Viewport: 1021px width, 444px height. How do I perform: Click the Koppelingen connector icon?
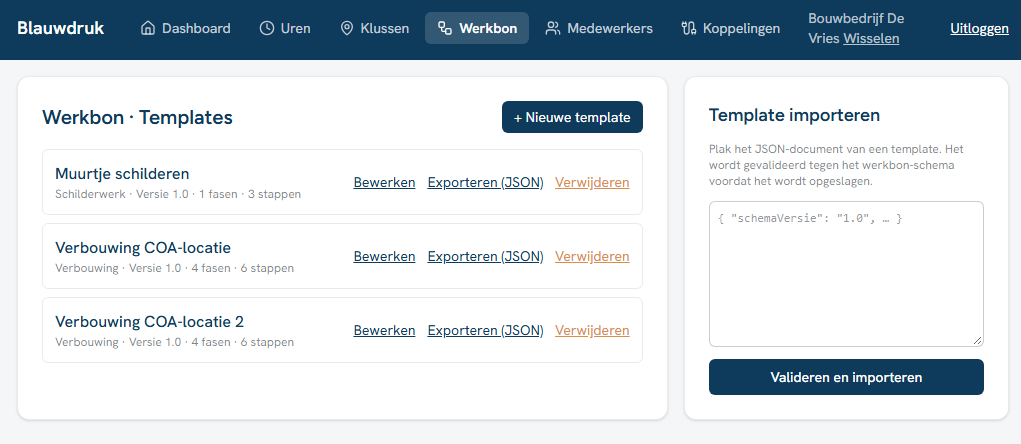point(688,28)
